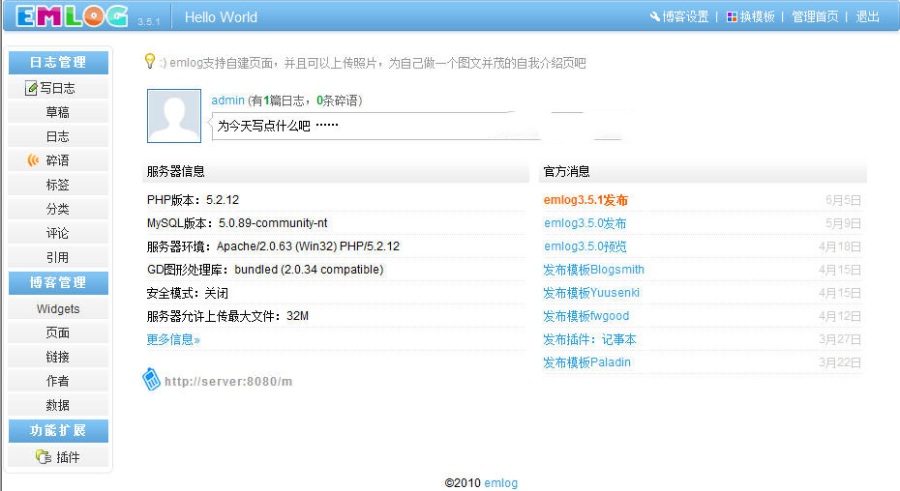Open 插件 in the sidebar
Viewport: 900px width, 491px height.
point(68,457)
